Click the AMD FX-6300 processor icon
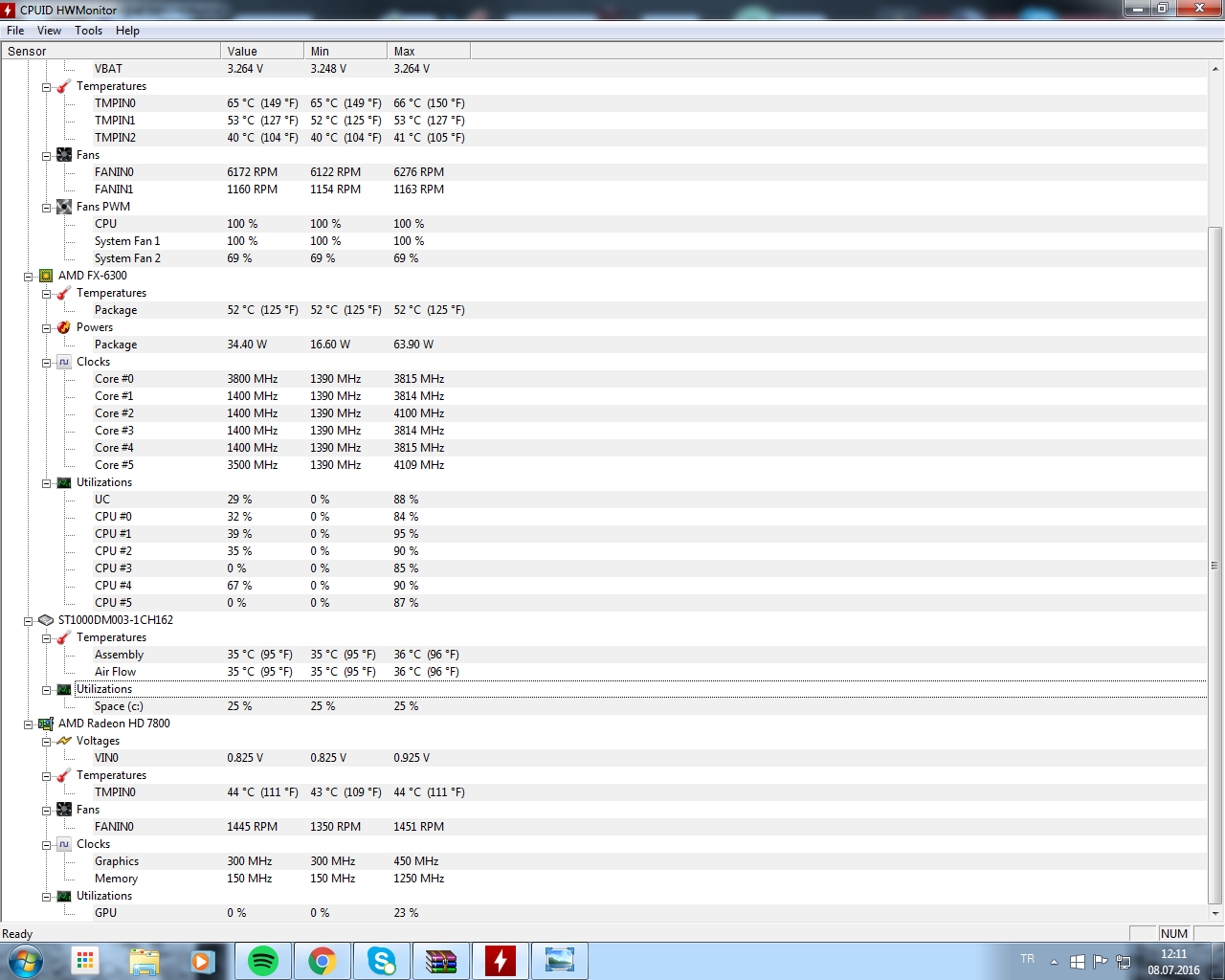Viewport: 1225px width, 980px height. (x=46, y=276)
